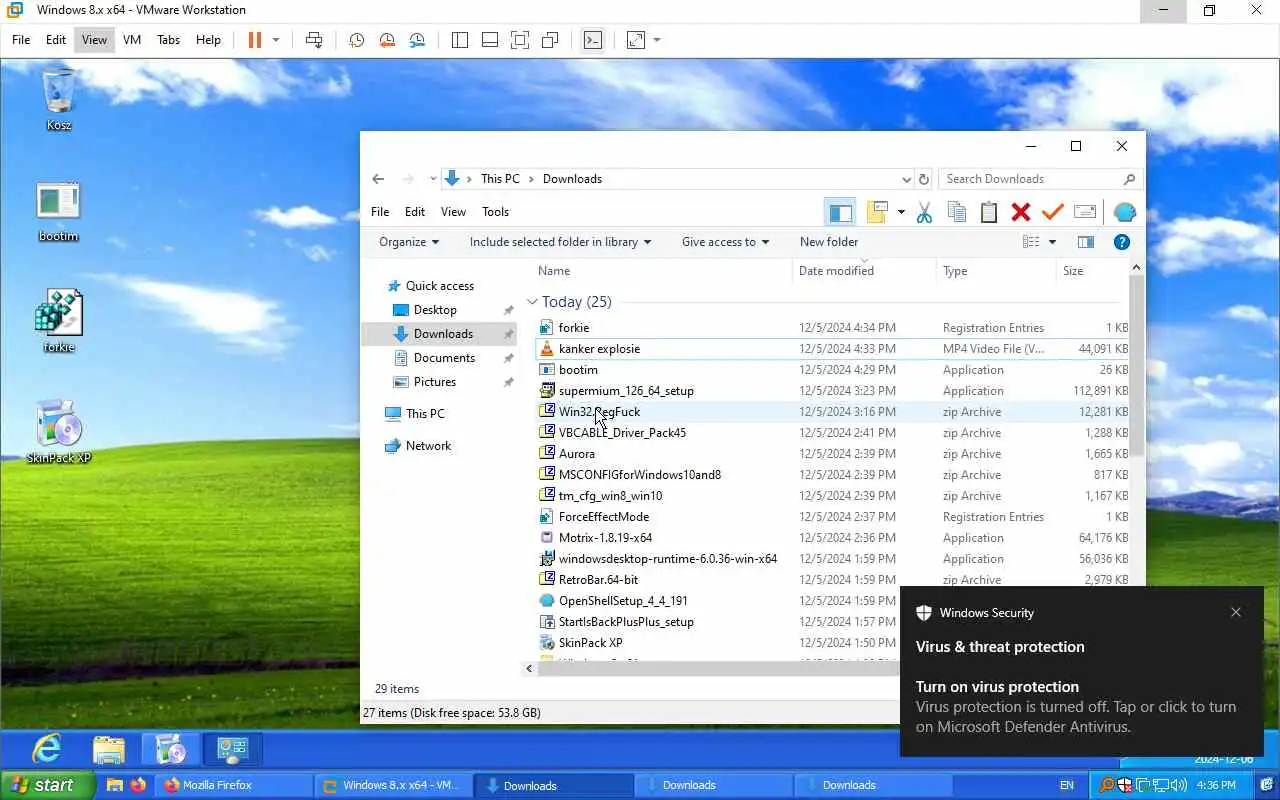
Task: Click the Copy icon in Explorer toolbar
Action: click(956, 212)
